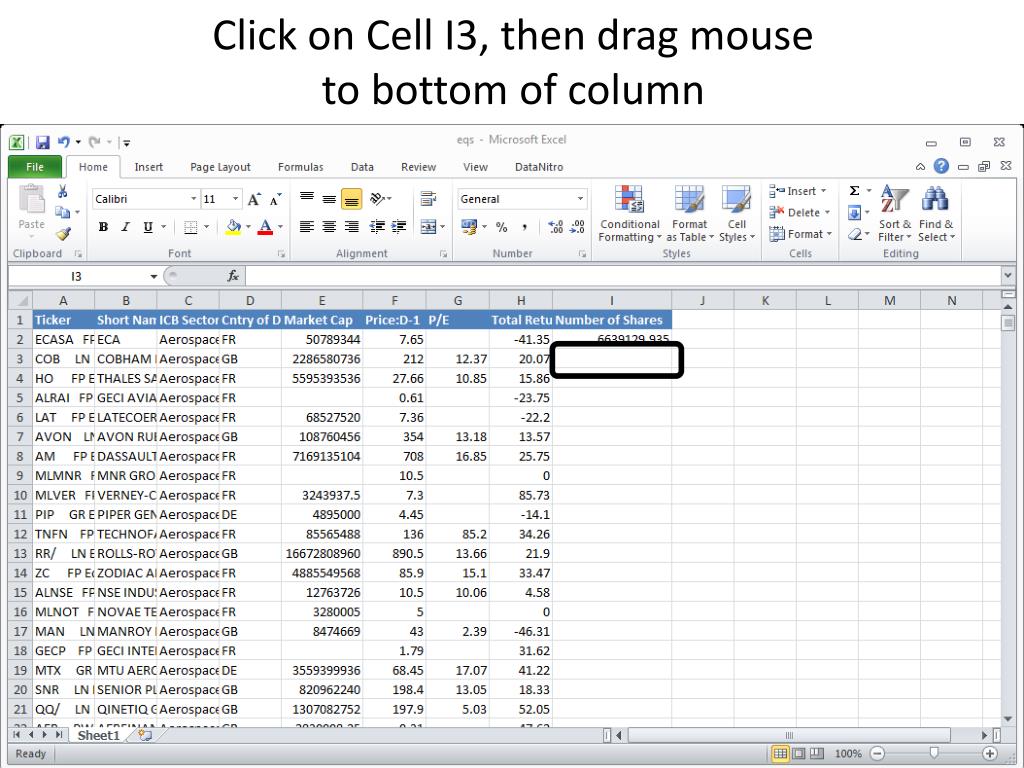Viewport: 1024px width, 768px height.
Task: Switch to the Page Layout tab
Action: pyautogui.click(x=220, y=167)
